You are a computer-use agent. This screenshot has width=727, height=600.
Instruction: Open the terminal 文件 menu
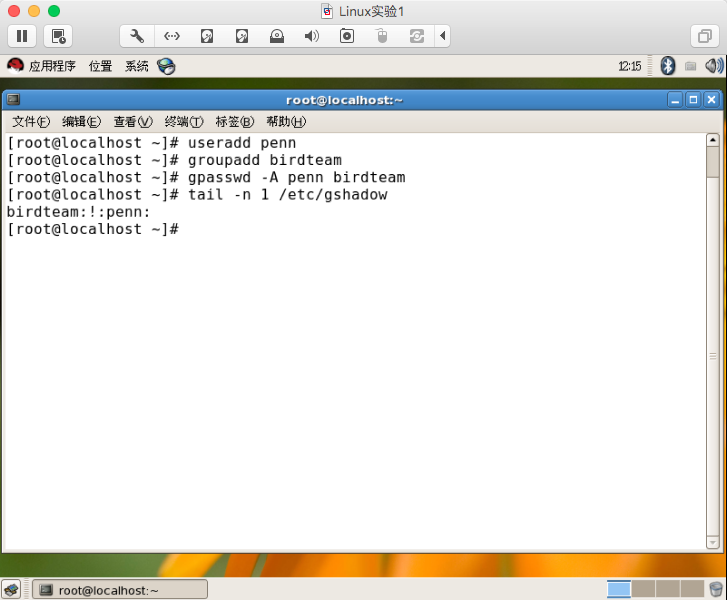[x=30, y=122]
